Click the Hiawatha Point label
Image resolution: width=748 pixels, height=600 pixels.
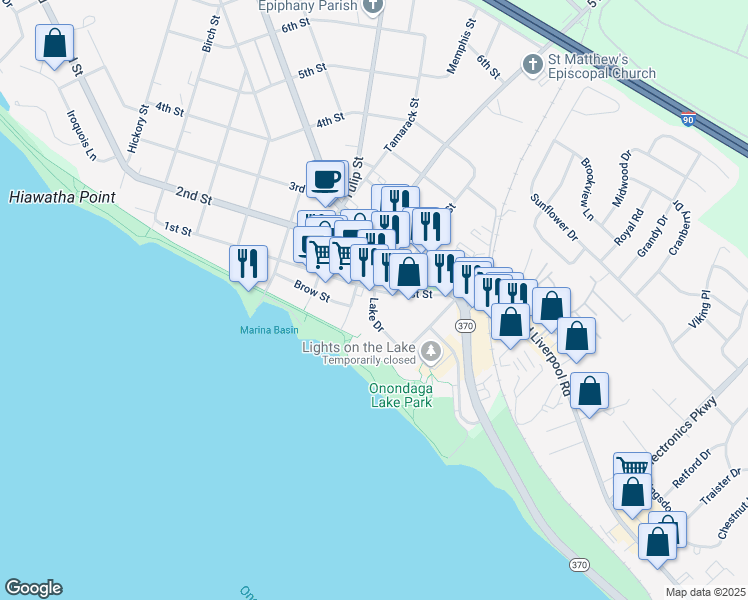[x=62, y=197]
